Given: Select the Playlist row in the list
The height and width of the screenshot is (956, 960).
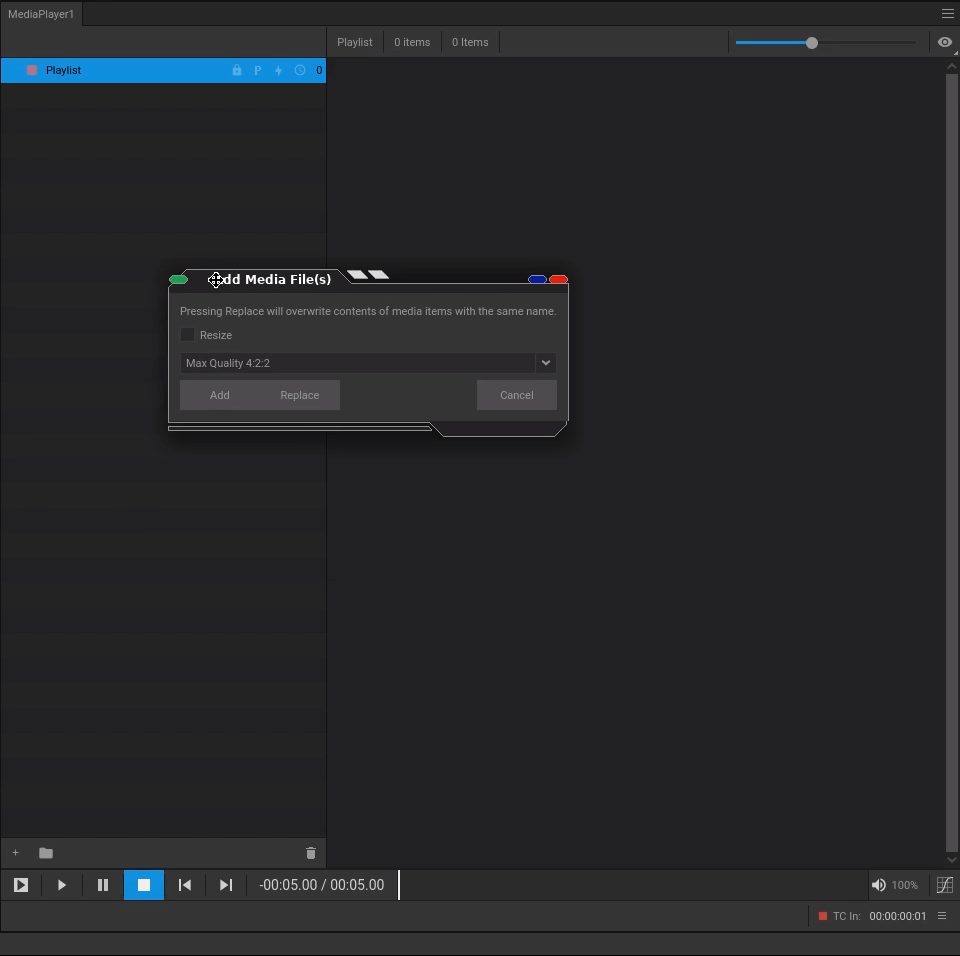Looking at the screenshot, I should click(163, 70).
